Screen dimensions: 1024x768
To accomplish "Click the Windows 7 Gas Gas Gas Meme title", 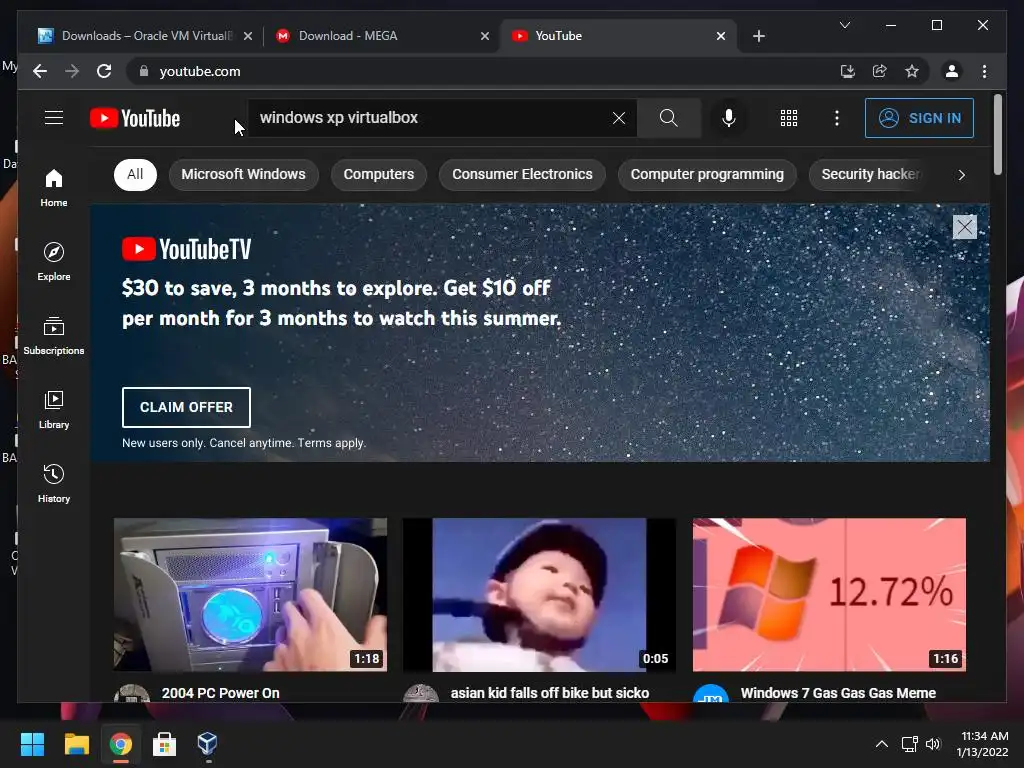I will point(838,693).
